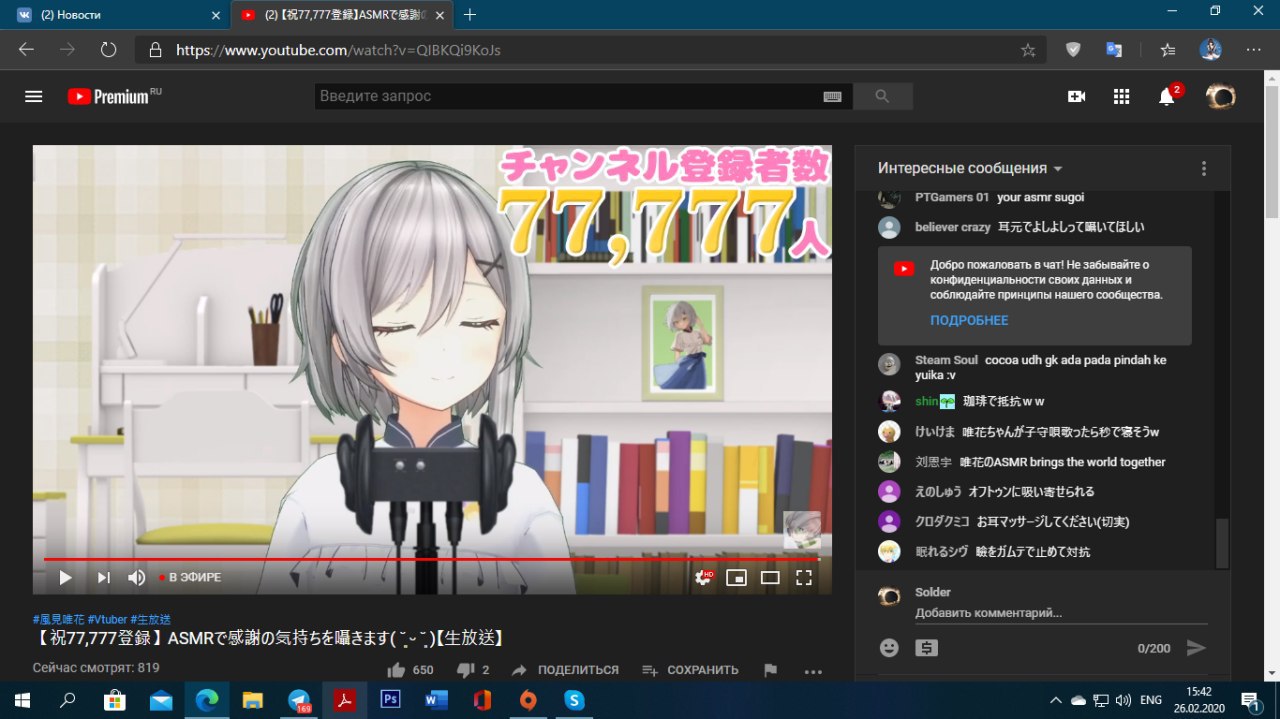Viewport: 1280px width, 719px height.
Task: Mute the video volume
Action: click(137, 577)
